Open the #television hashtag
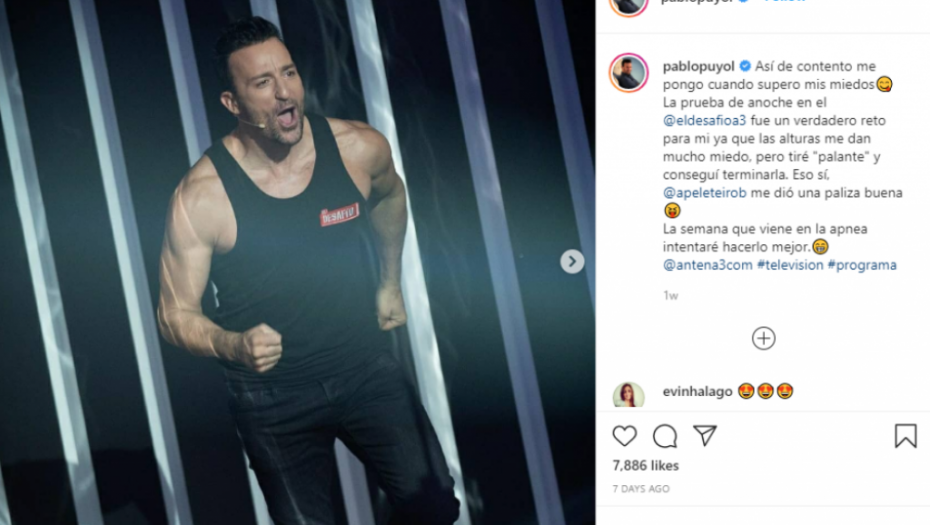The image size is (930, 525). 790,265
